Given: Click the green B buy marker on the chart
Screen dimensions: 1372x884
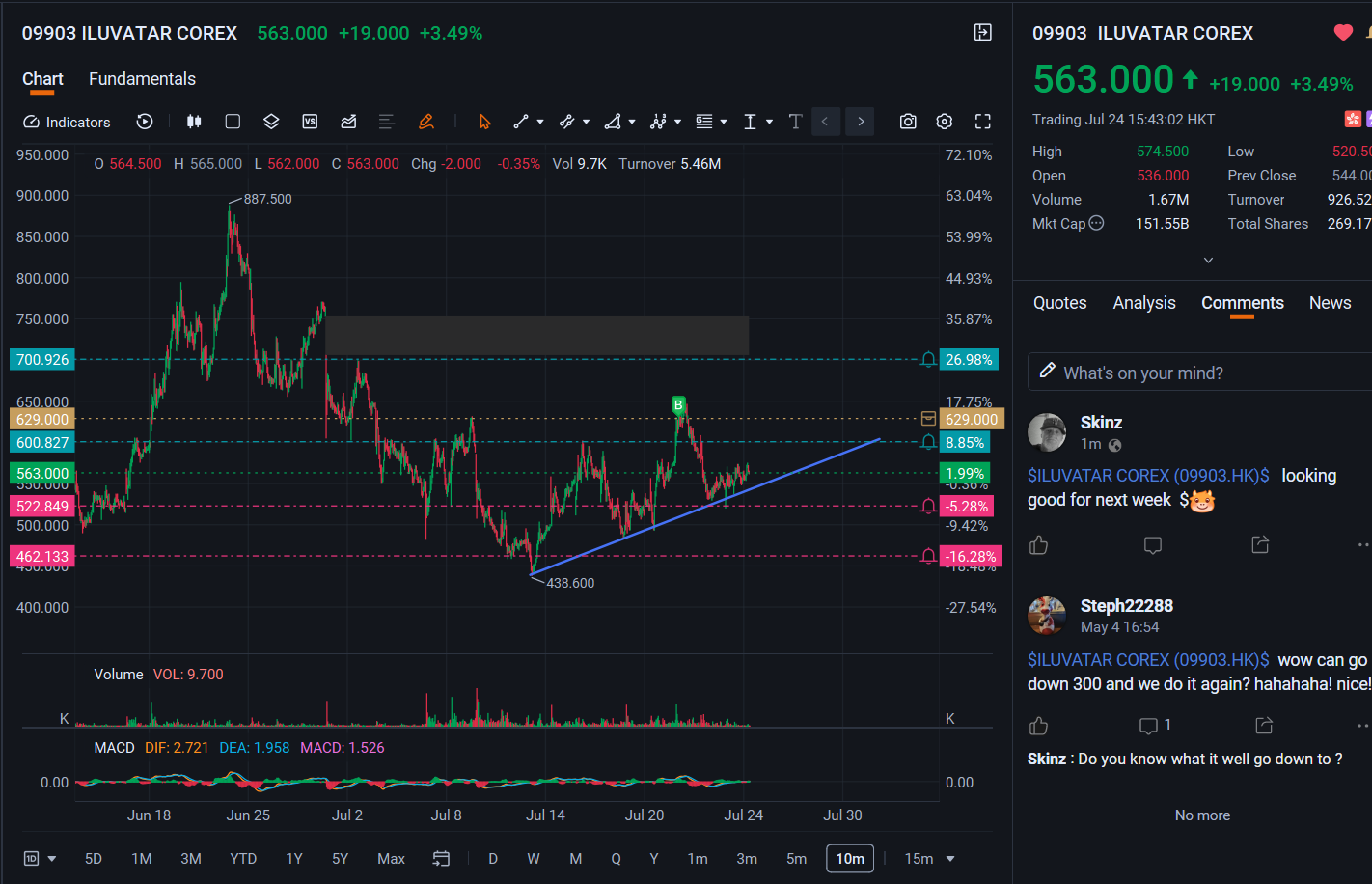Looking at the screenshot, I should pos(678,405).
